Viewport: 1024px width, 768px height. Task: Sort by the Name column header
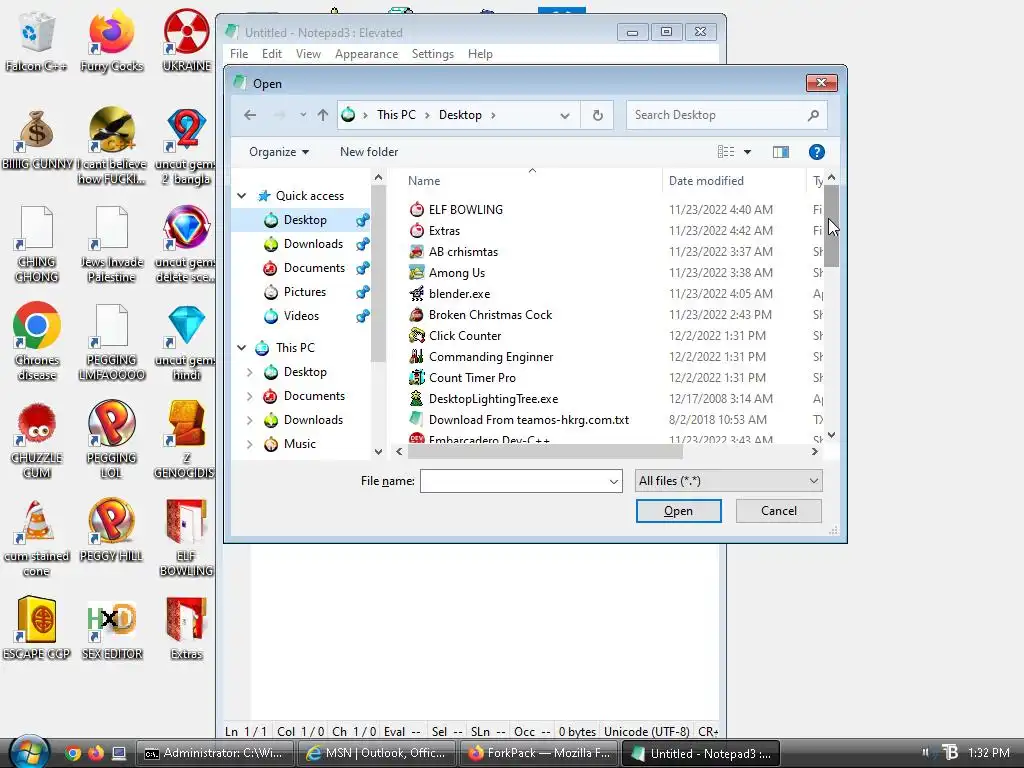click(532, 182)
